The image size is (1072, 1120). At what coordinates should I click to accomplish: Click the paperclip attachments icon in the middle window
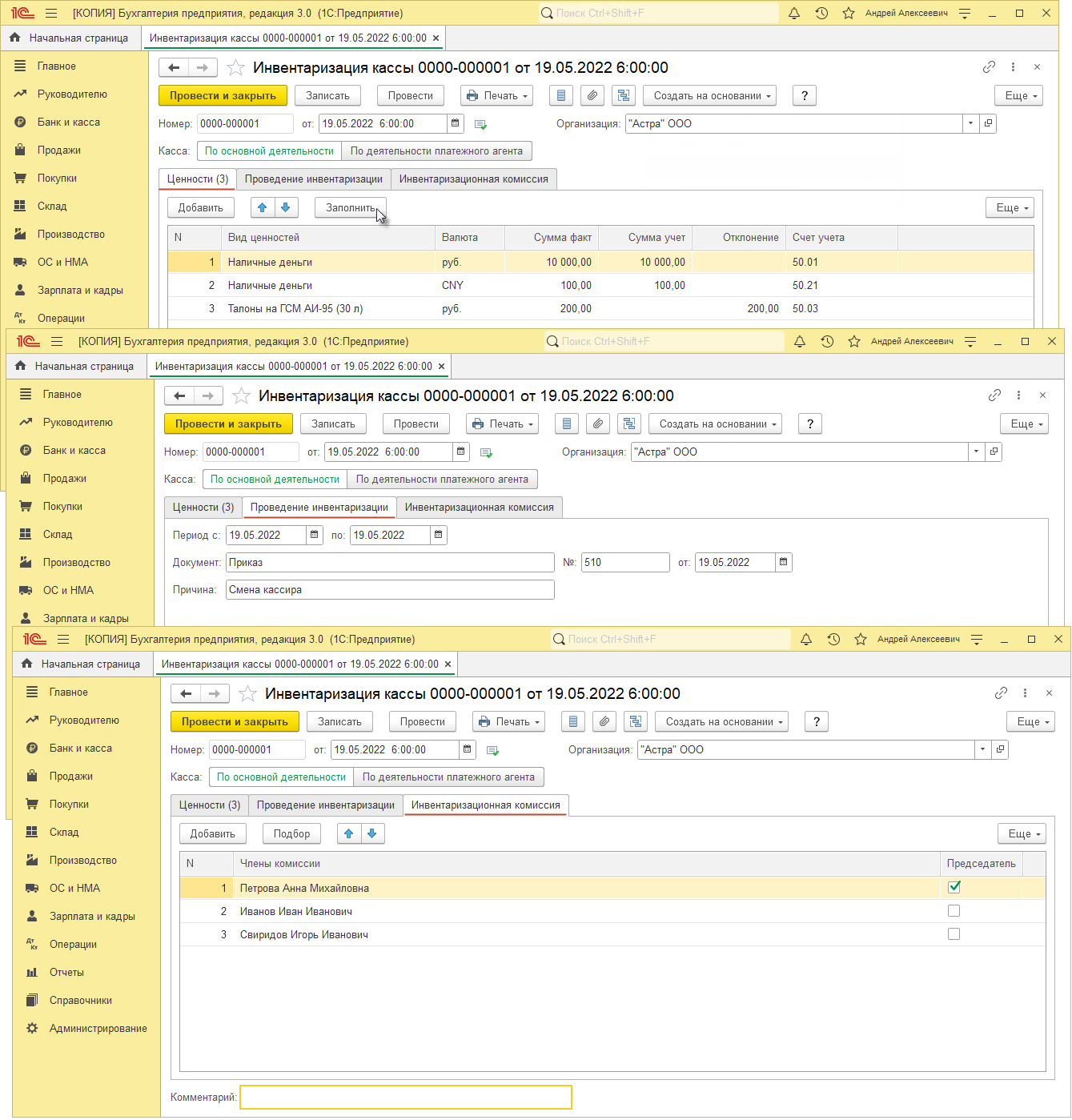pos(597,424)
